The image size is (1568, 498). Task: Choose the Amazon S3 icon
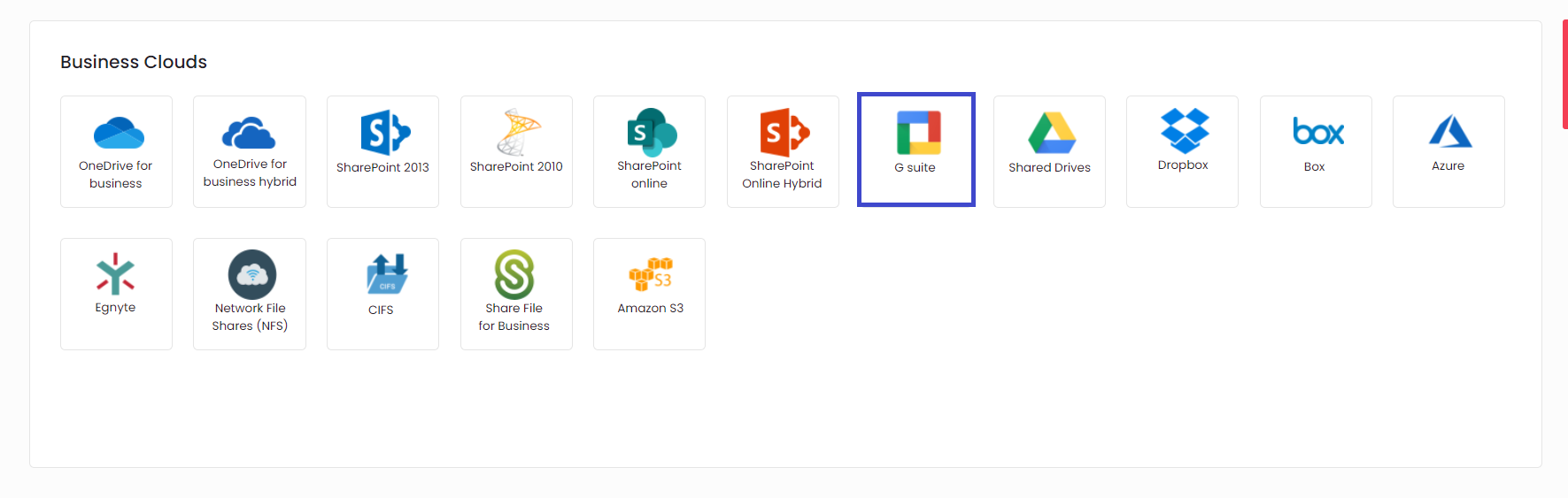(x=651, y=274)
